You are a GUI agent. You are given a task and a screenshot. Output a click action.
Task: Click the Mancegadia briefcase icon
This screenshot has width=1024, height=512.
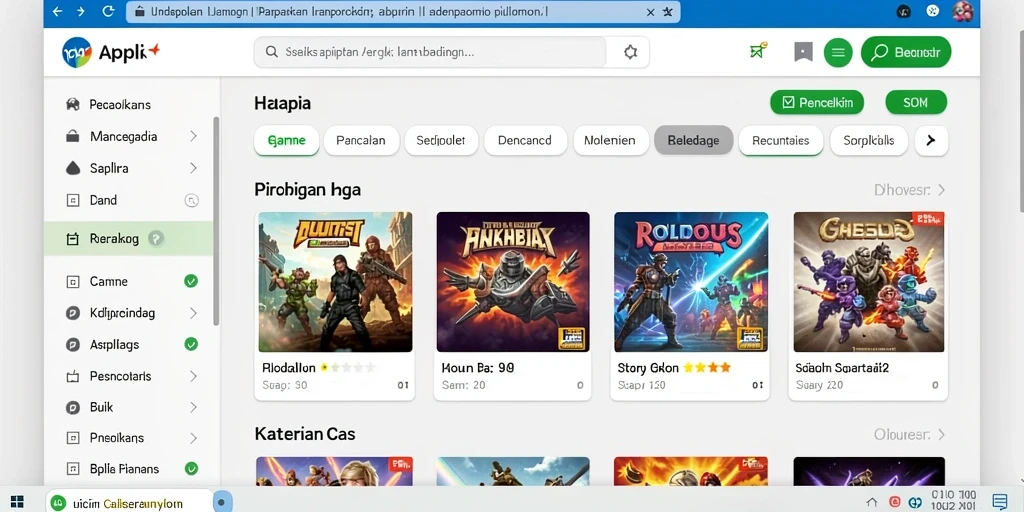click(72, 136)
